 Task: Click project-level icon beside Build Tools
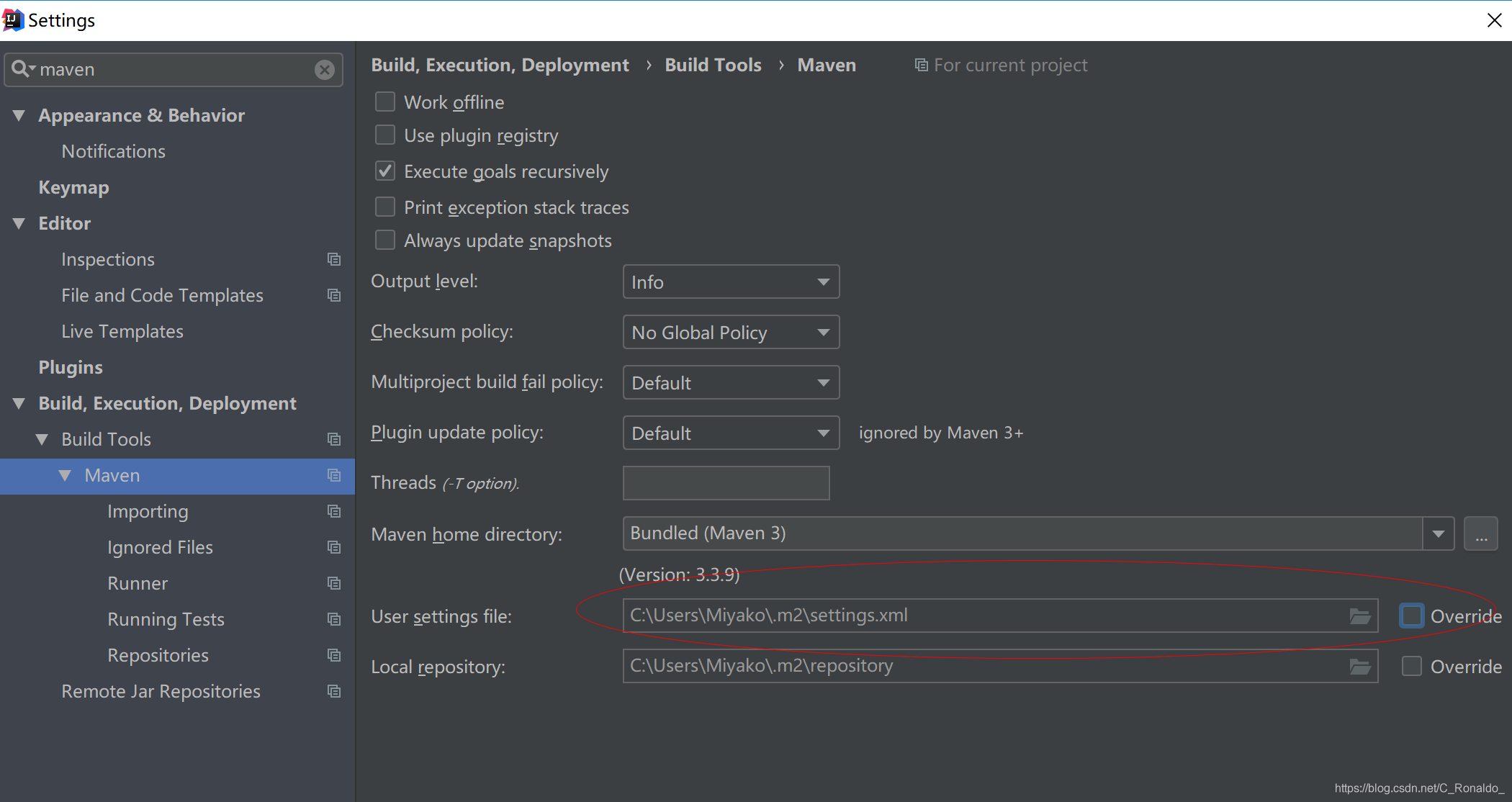pyautogui.click(x=334, y=439)
